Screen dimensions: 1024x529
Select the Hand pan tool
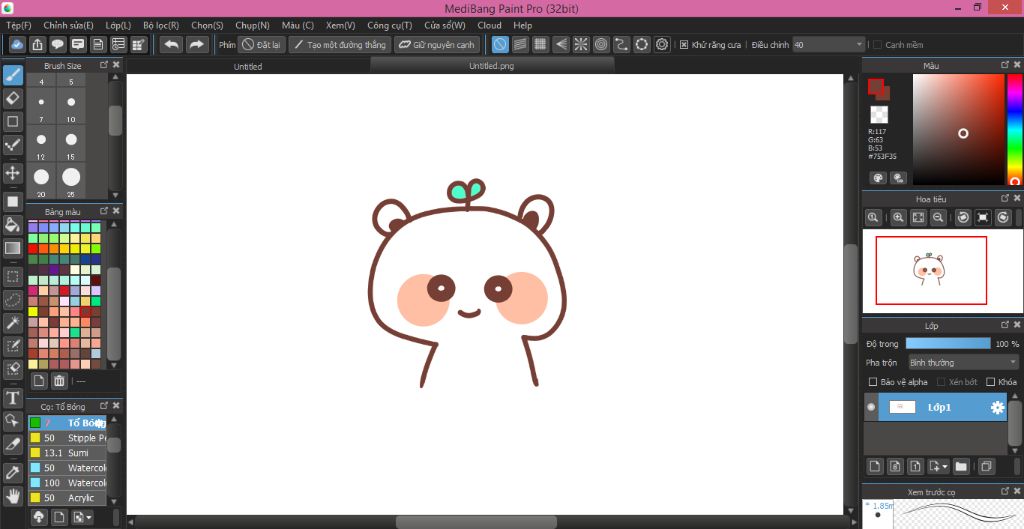[13, 495]
